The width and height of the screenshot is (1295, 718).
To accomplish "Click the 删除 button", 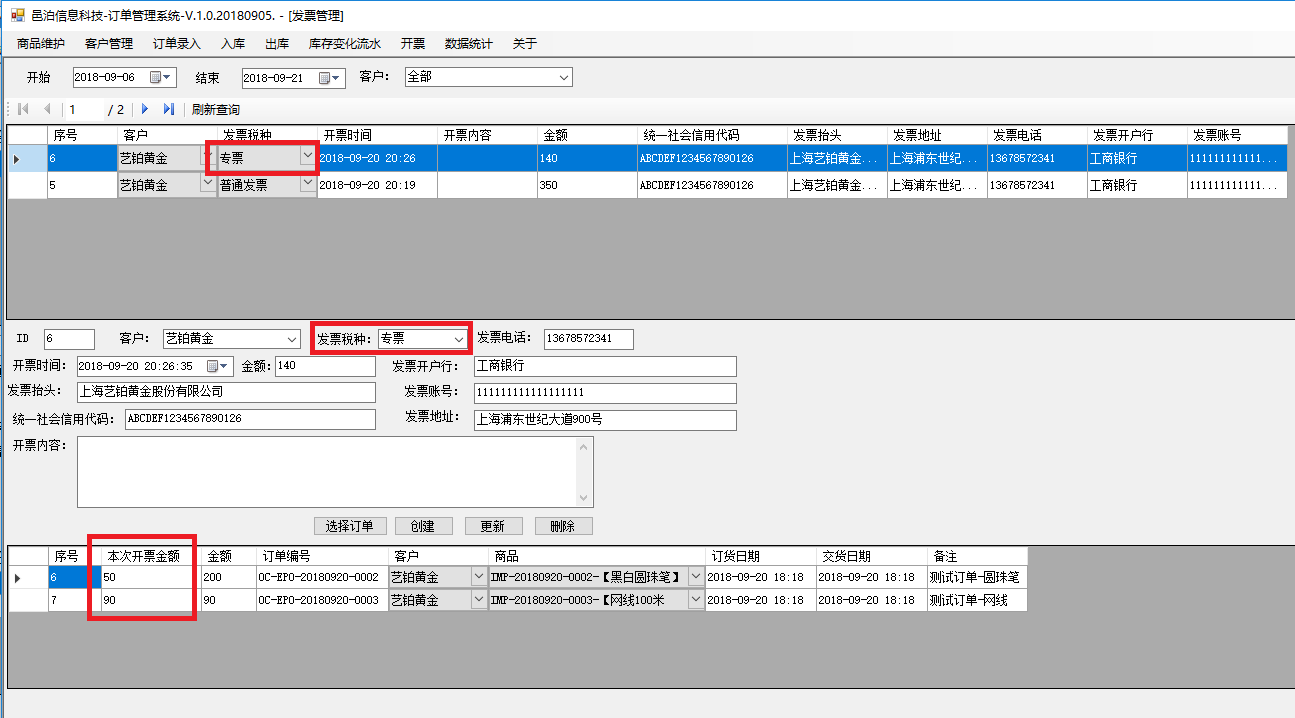I will (563, 526).
